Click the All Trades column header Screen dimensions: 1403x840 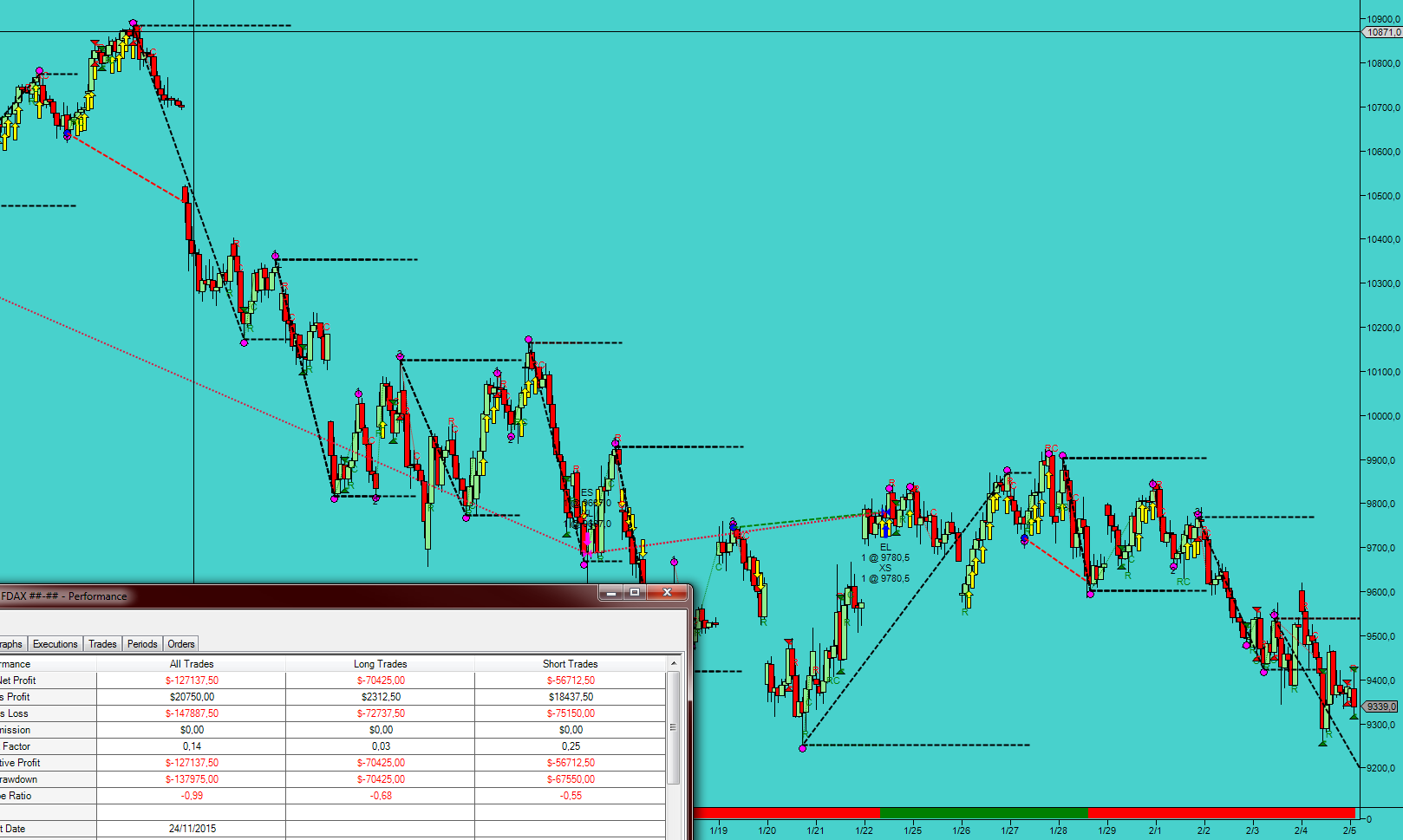click(x=192, y=664)
